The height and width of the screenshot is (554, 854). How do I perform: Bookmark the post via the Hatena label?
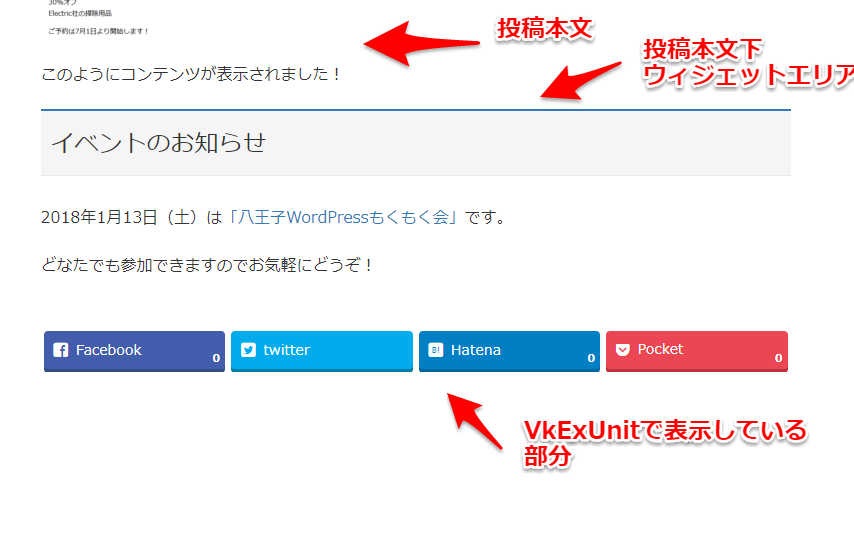pyautogui.click(x=475, y=350)
